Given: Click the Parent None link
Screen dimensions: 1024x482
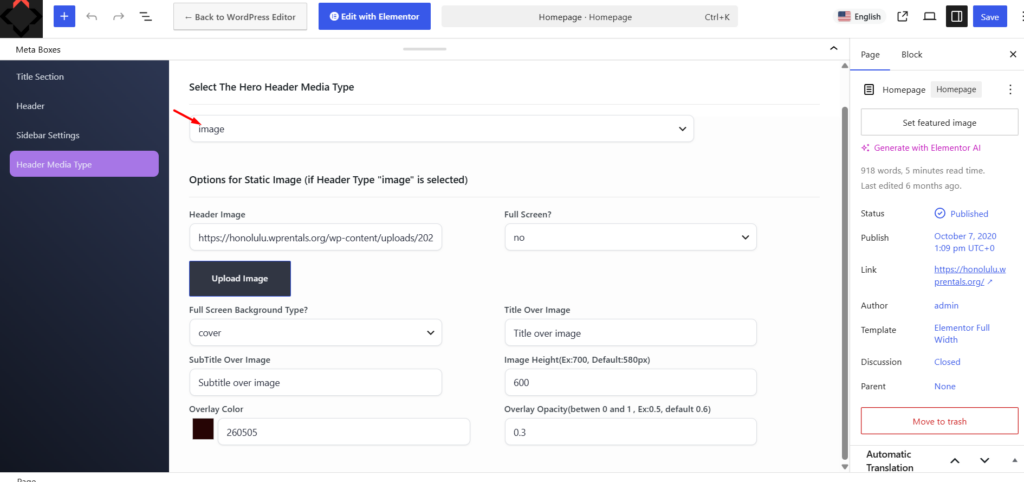Looking at the screenshot, I should pyautogui.click(x=944, y=386).
